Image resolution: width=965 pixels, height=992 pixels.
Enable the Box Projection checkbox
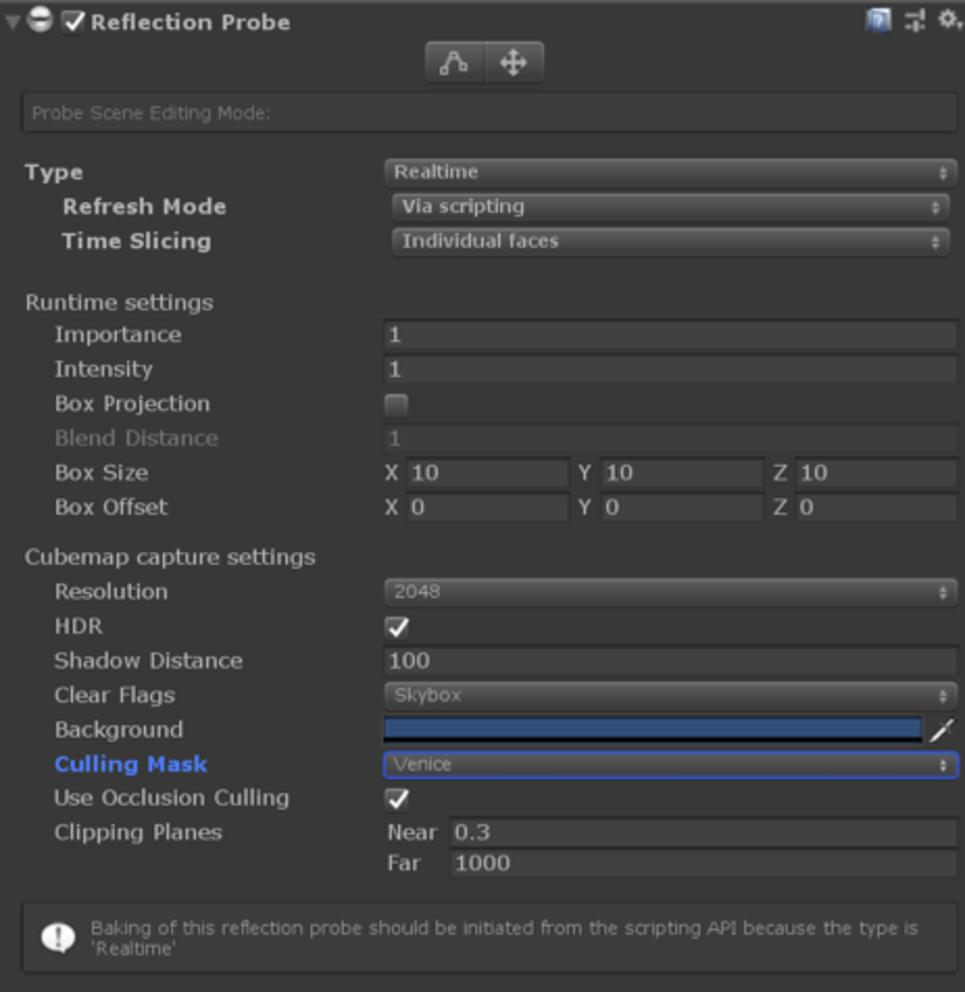coord(396,404)
